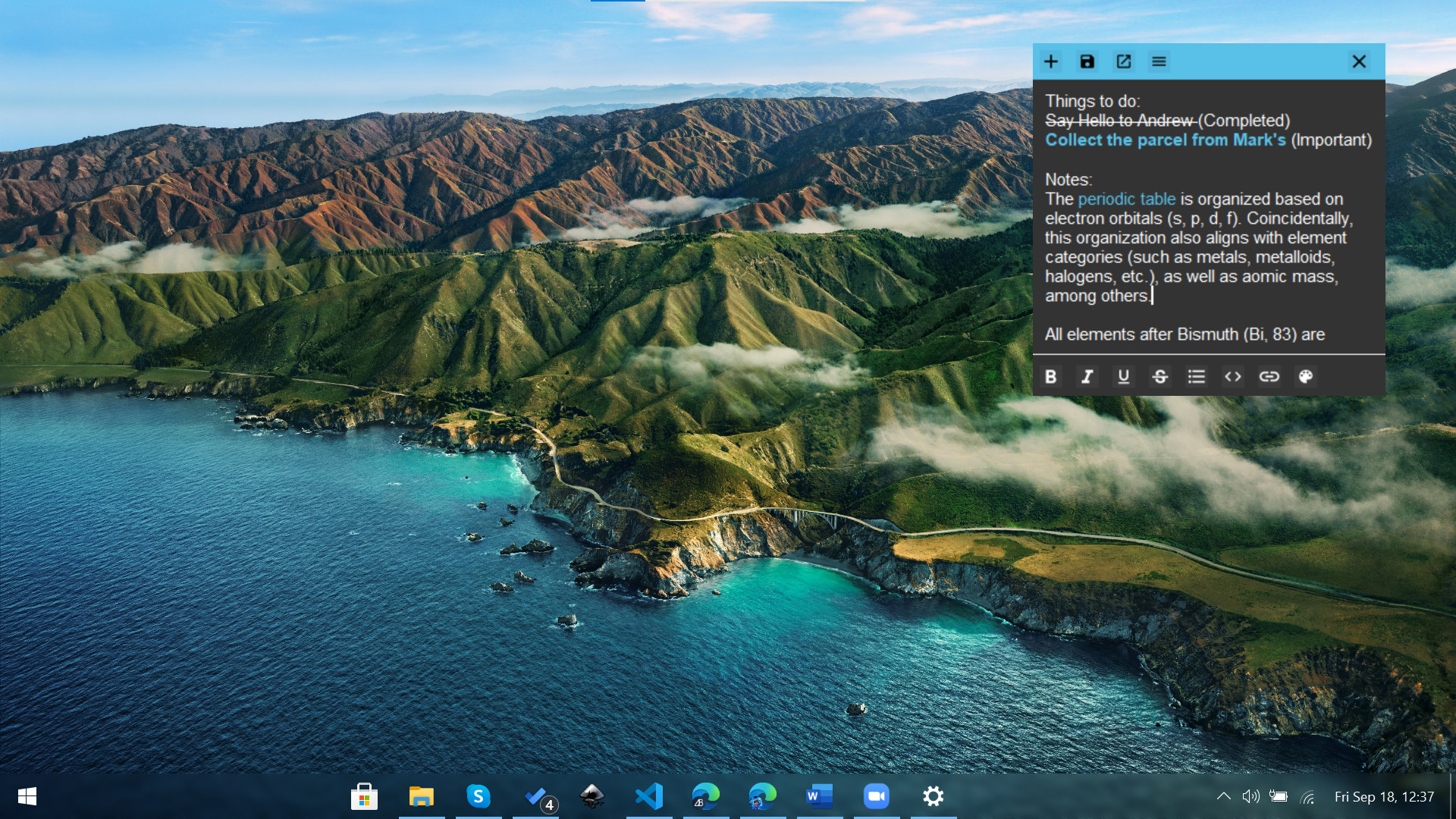The height and width of the screenshot is (819, 1456).
Task: Toggle italic formatting in note toolbar
Action: pos(1087,377)
